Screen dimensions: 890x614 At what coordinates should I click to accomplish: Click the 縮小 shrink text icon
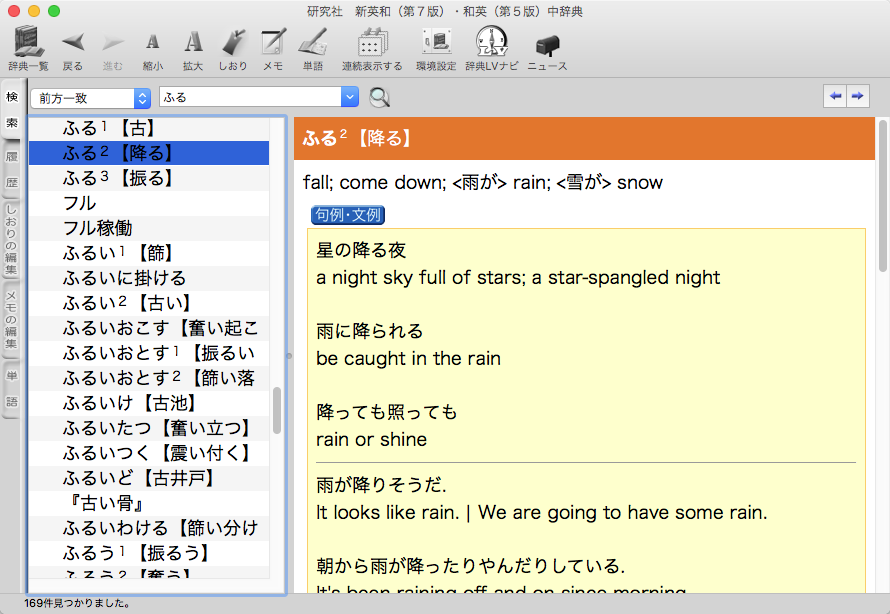tap(152, 42)
